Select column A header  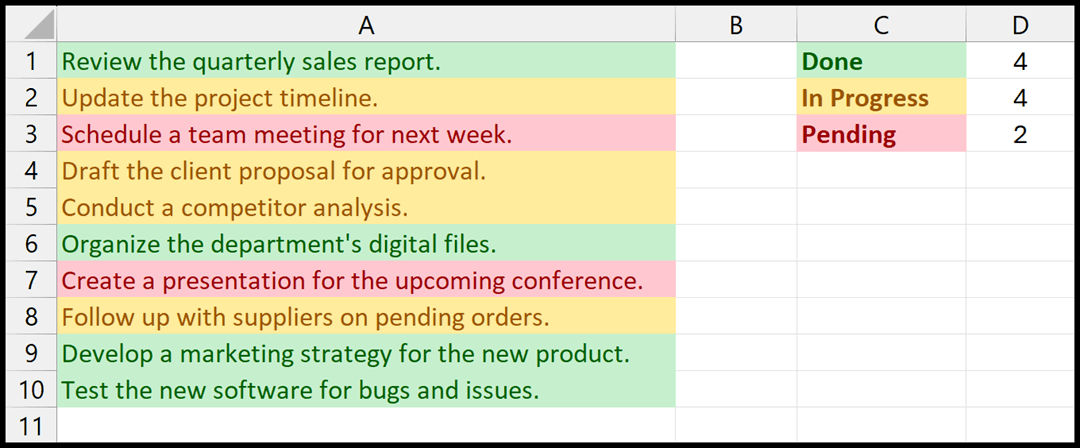[x=366, y=25]
